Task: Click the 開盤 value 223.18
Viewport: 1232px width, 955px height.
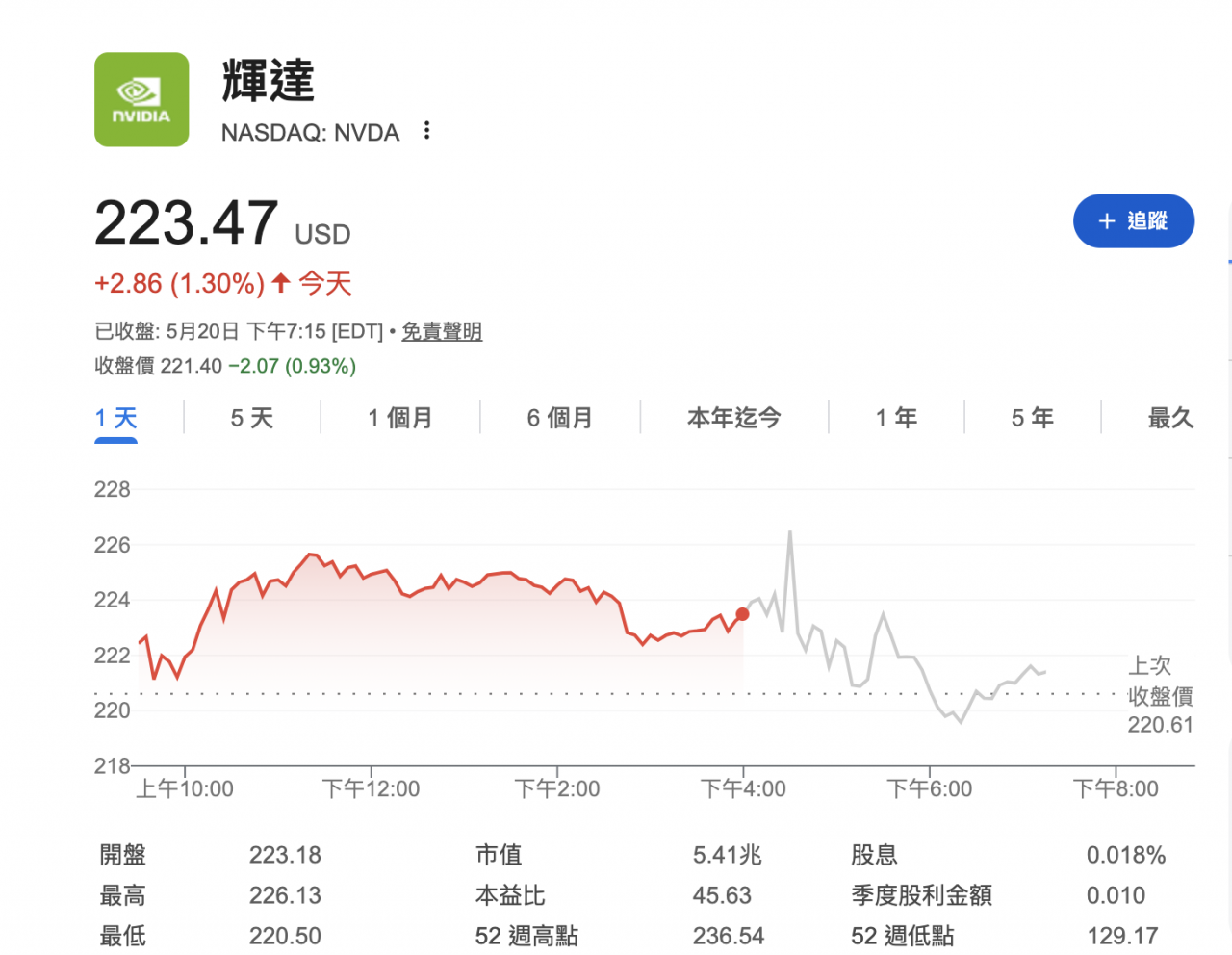Action: 285,855
